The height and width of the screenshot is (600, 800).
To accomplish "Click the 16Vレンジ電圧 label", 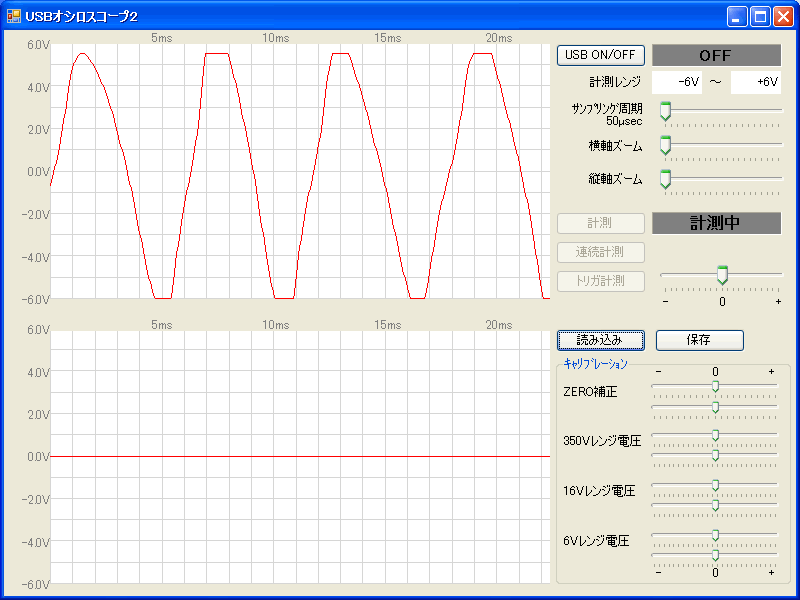I will (x=599, y=491).
